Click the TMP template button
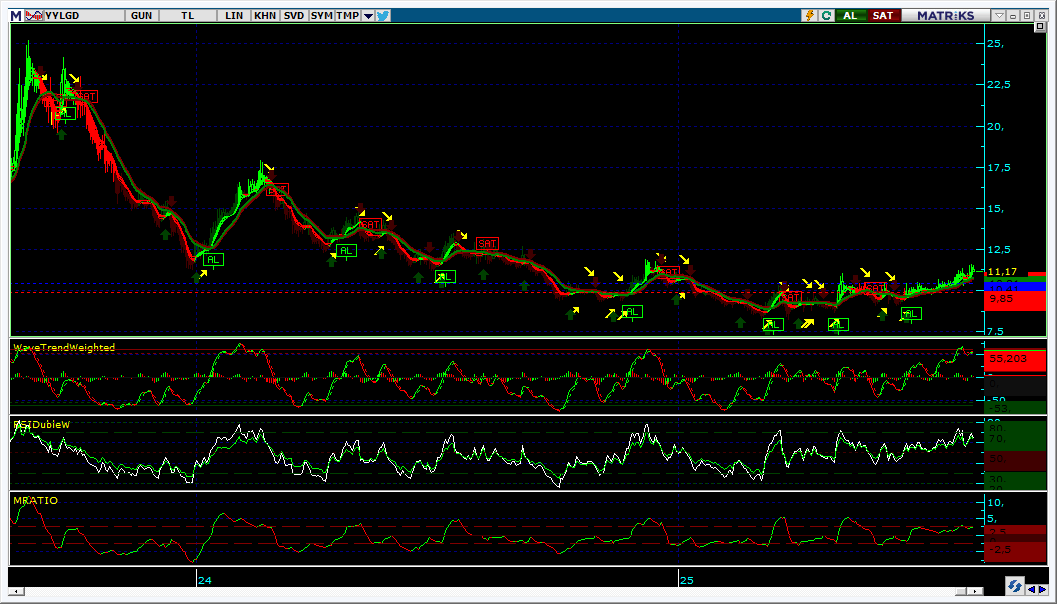This screenshot has height=604, width=1057. (348, 16)
